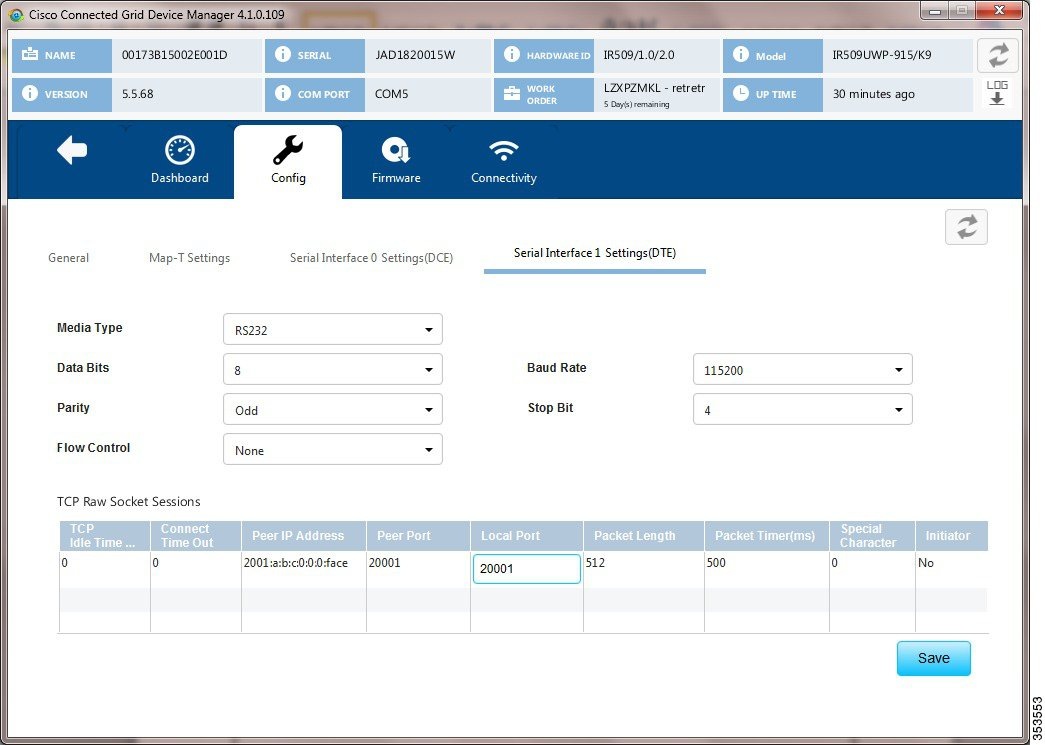Click the Peer Port column header
This screenshot has height=745, width=1045.
tap(419, 536)
